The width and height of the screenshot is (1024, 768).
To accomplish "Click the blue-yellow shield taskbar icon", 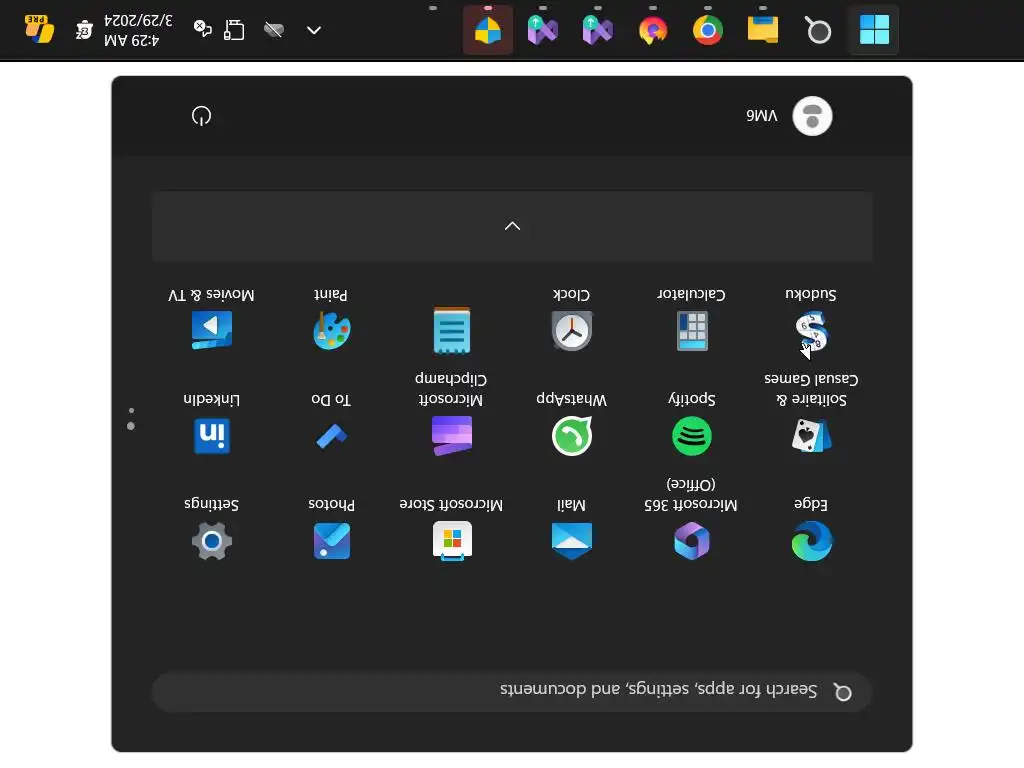I will click(488, 30).
